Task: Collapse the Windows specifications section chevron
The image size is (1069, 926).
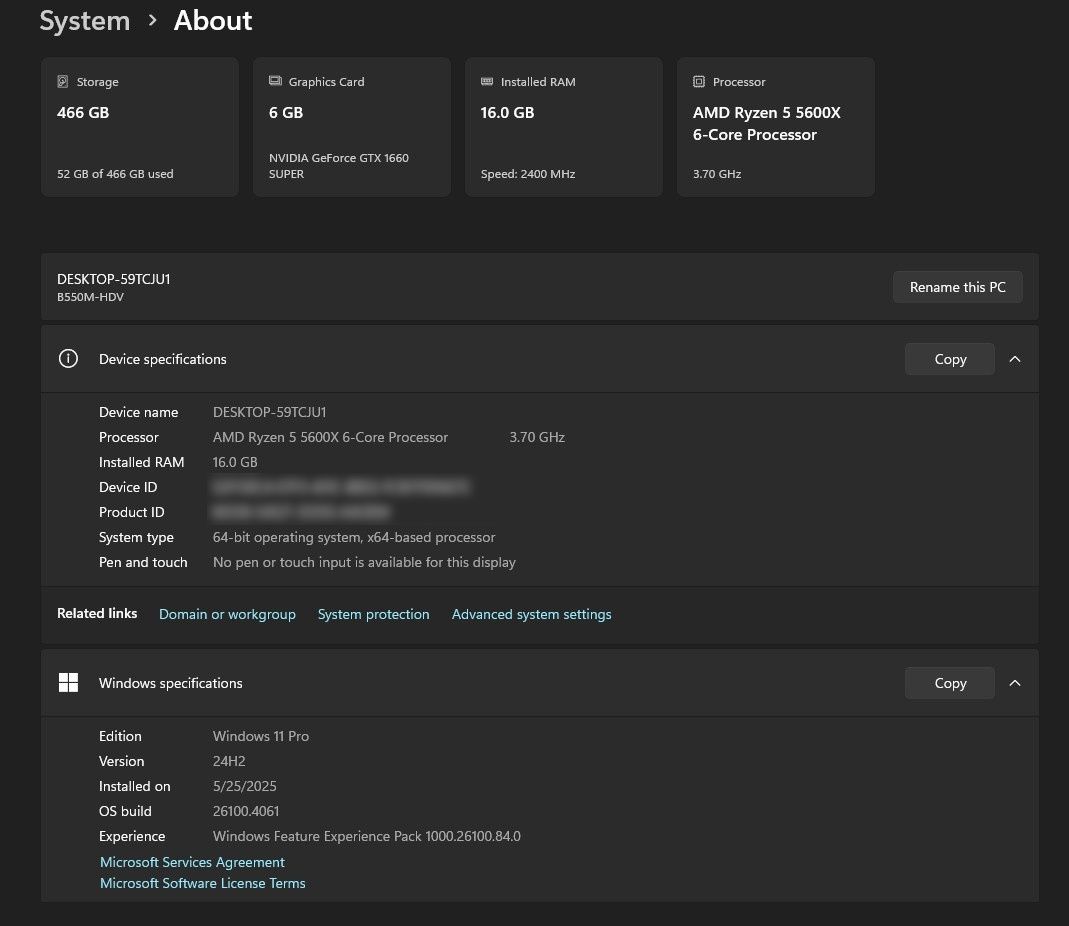Action: click(x=1014, y=683)
